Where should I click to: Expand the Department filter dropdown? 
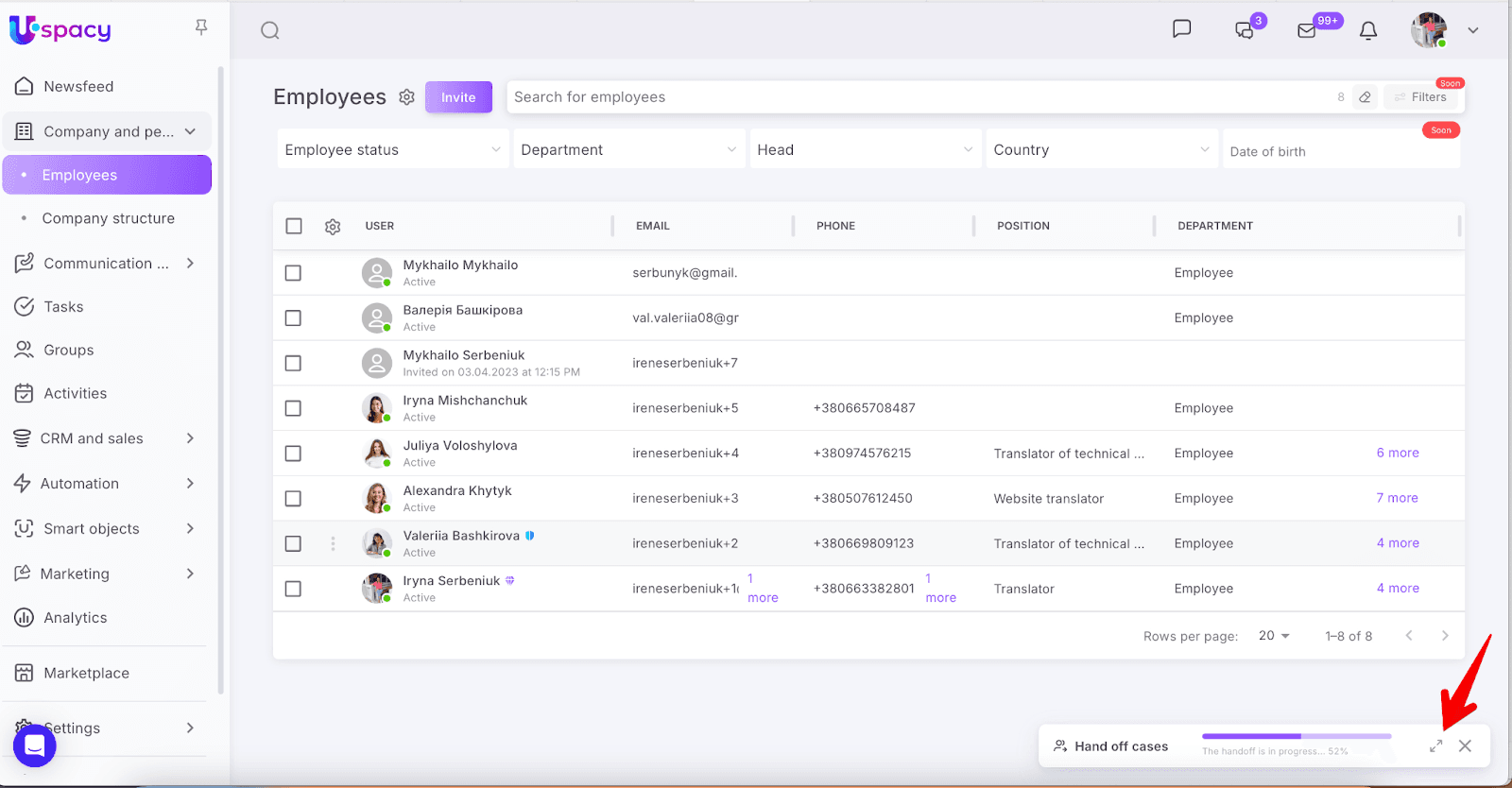coord(628,150)
